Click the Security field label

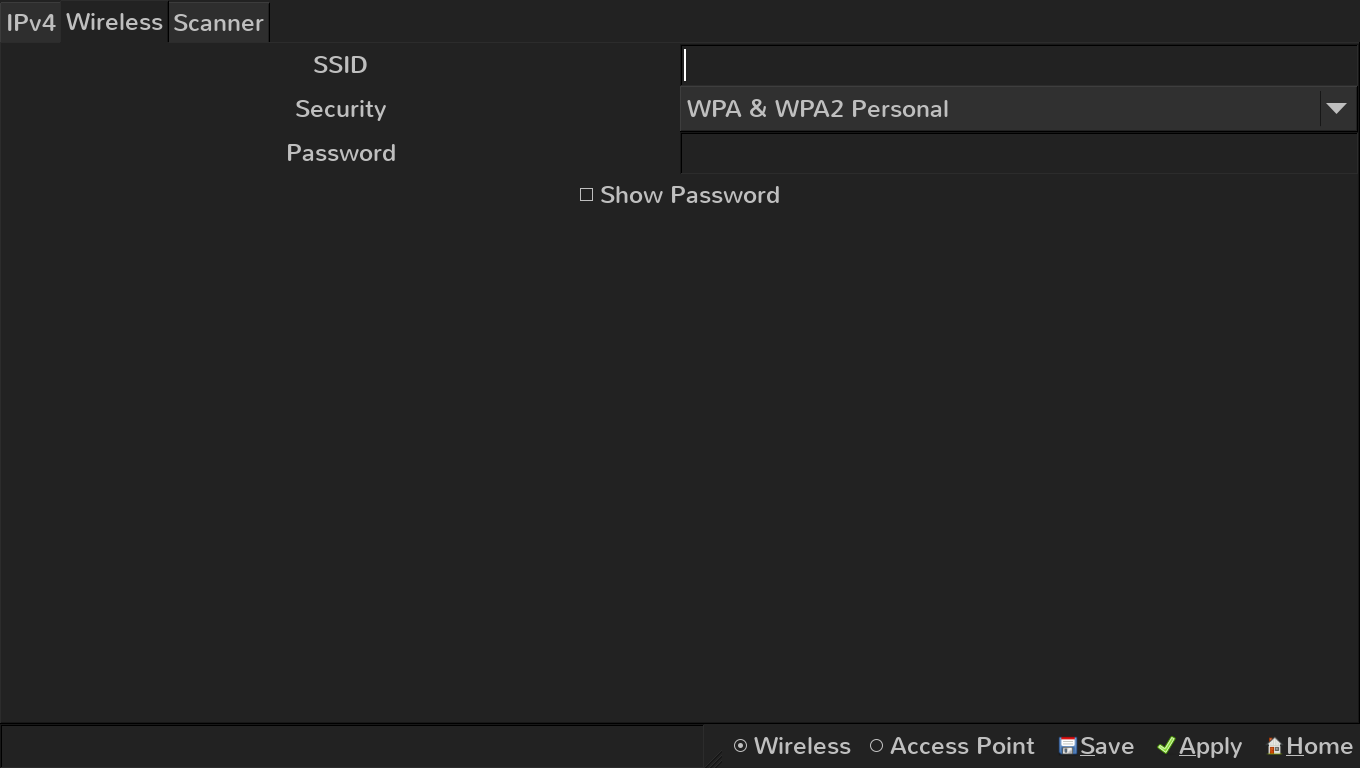point(341,109)
